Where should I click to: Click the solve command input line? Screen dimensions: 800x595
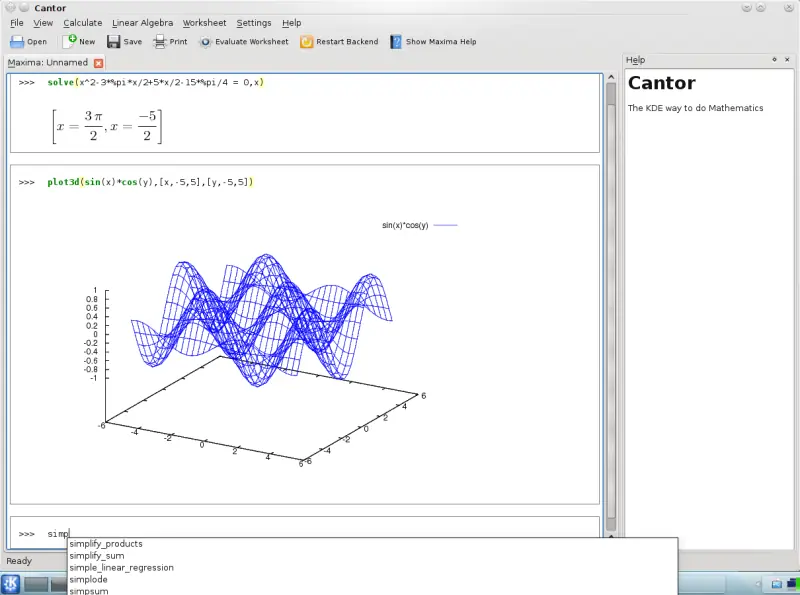156,82
